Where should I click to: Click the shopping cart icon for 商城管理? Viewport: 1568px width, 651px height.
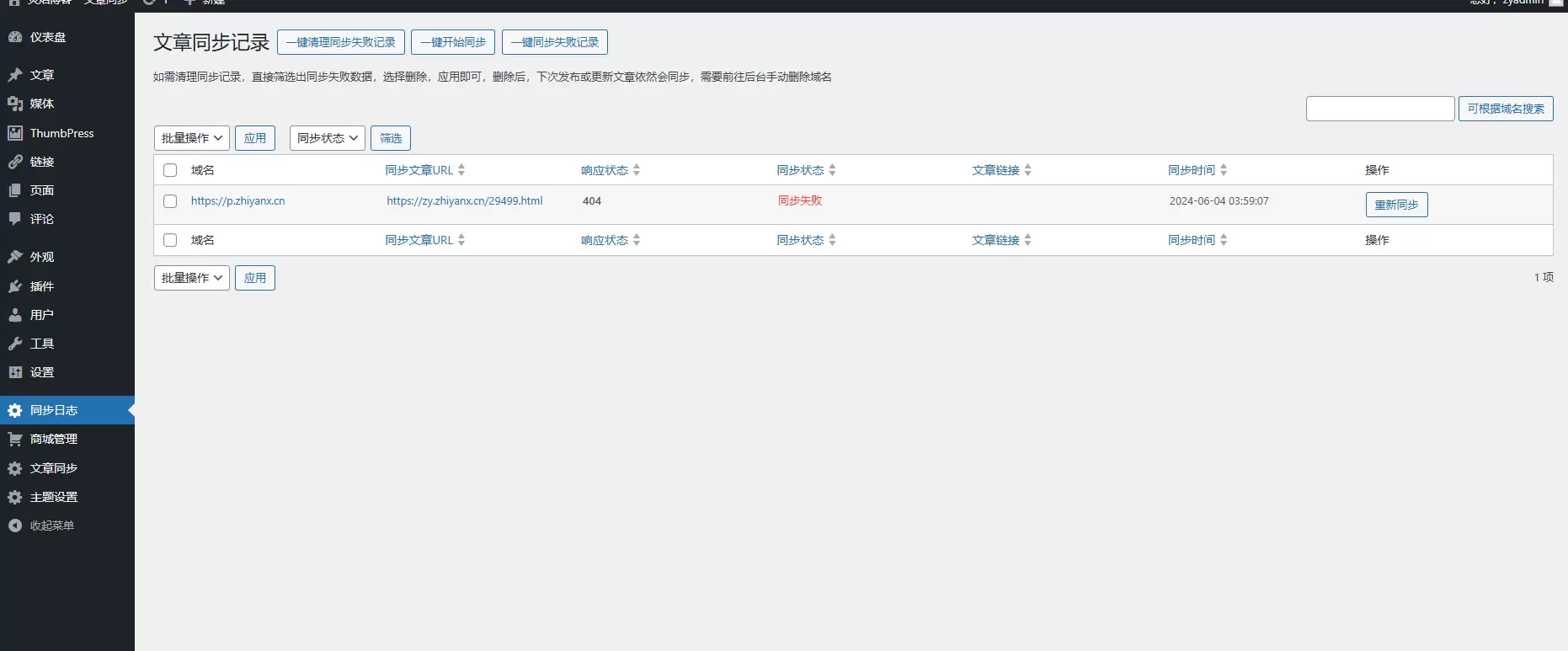[x=15, y=439]
